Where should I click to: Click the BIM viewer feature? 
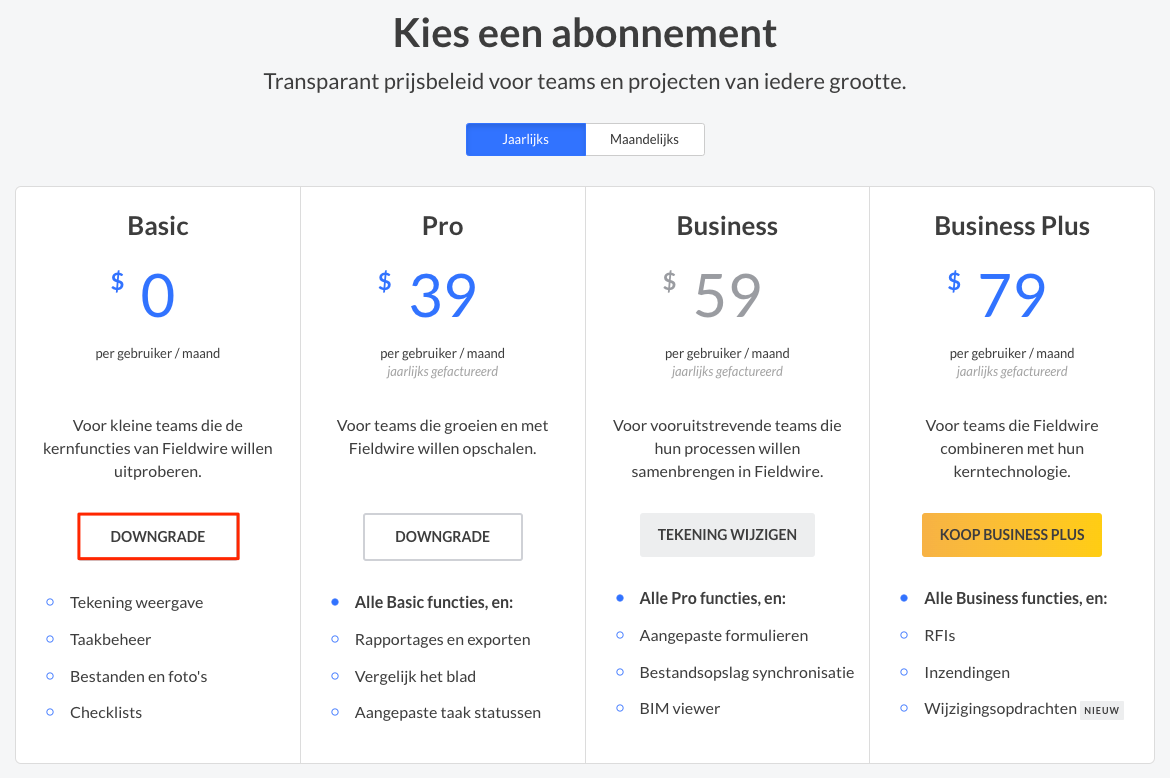[x=679, y=708]
